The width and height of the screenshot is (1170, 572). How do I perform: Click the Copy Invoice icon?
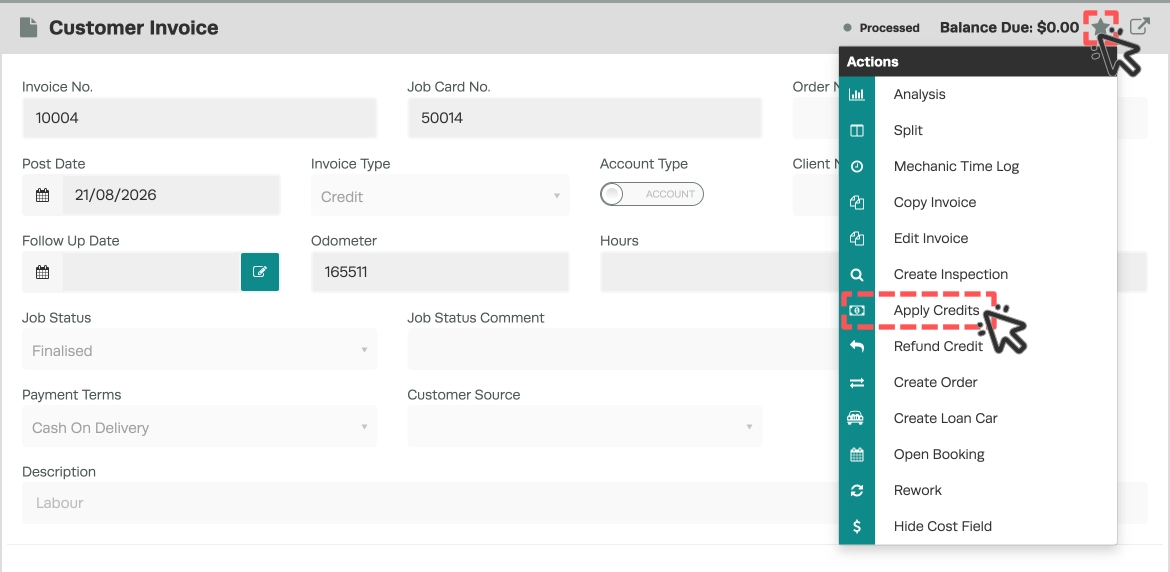click(x=857, y=202)
